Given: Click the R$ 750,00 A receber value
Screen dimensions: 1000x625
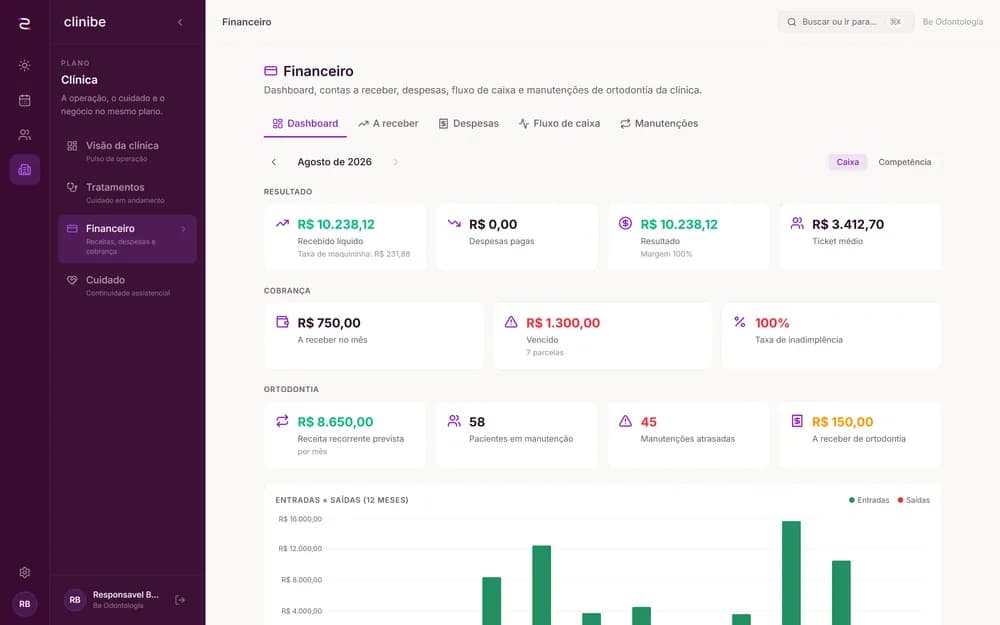Looking at the screenshot, I should (x=328, y=323).
